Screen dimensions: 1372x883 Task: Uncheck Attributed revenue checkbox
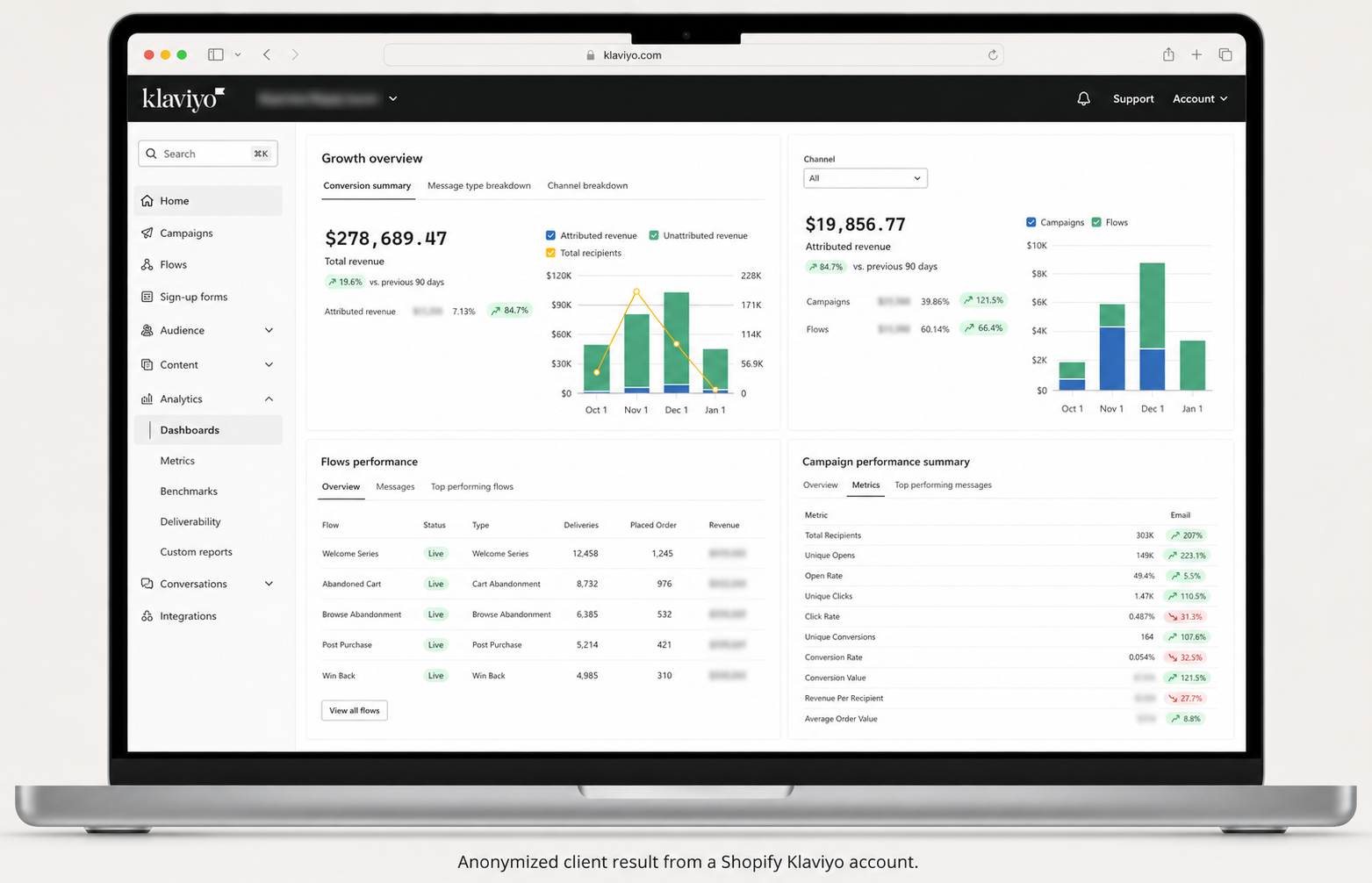click(x=550, y=235)
